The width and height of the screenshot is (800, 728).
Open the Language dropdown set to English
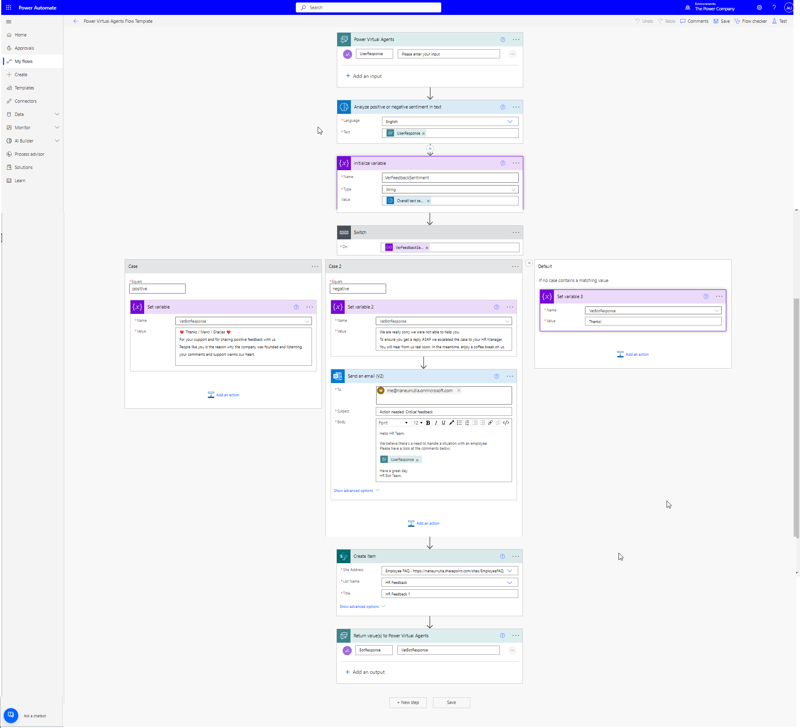(450, 121)
